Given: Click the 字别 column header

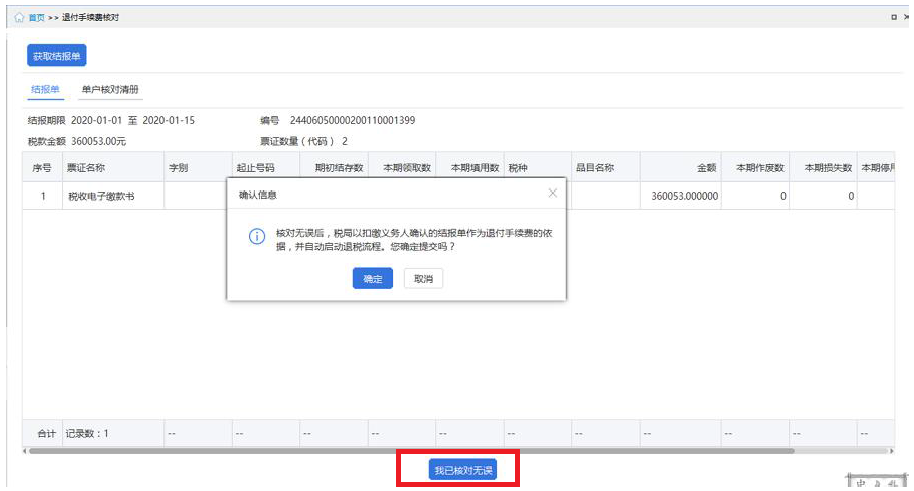Looking at the screenshot, I should click(198, 167).
